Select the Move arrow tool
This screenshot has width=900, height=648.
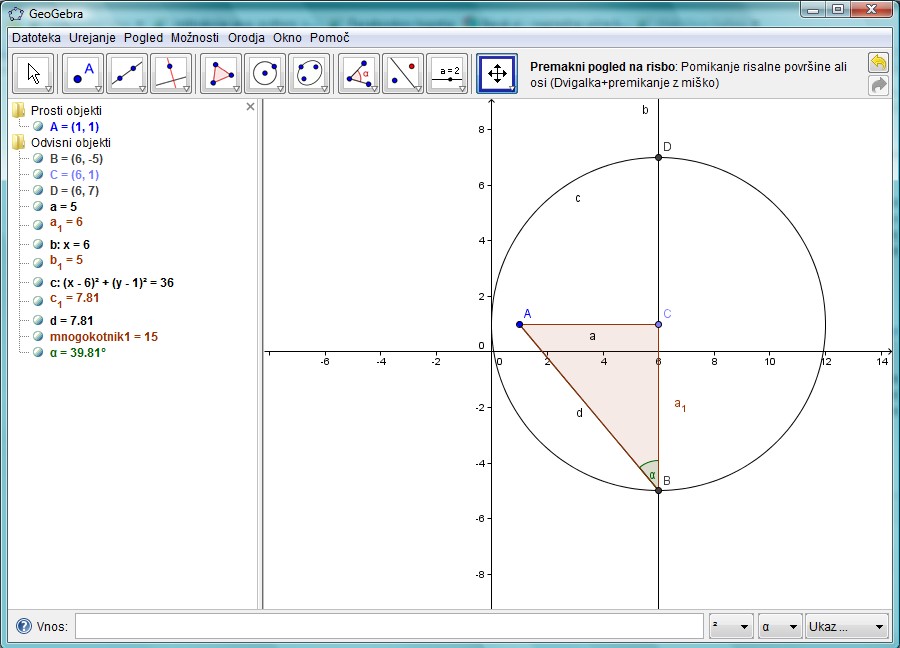point(34,73)
